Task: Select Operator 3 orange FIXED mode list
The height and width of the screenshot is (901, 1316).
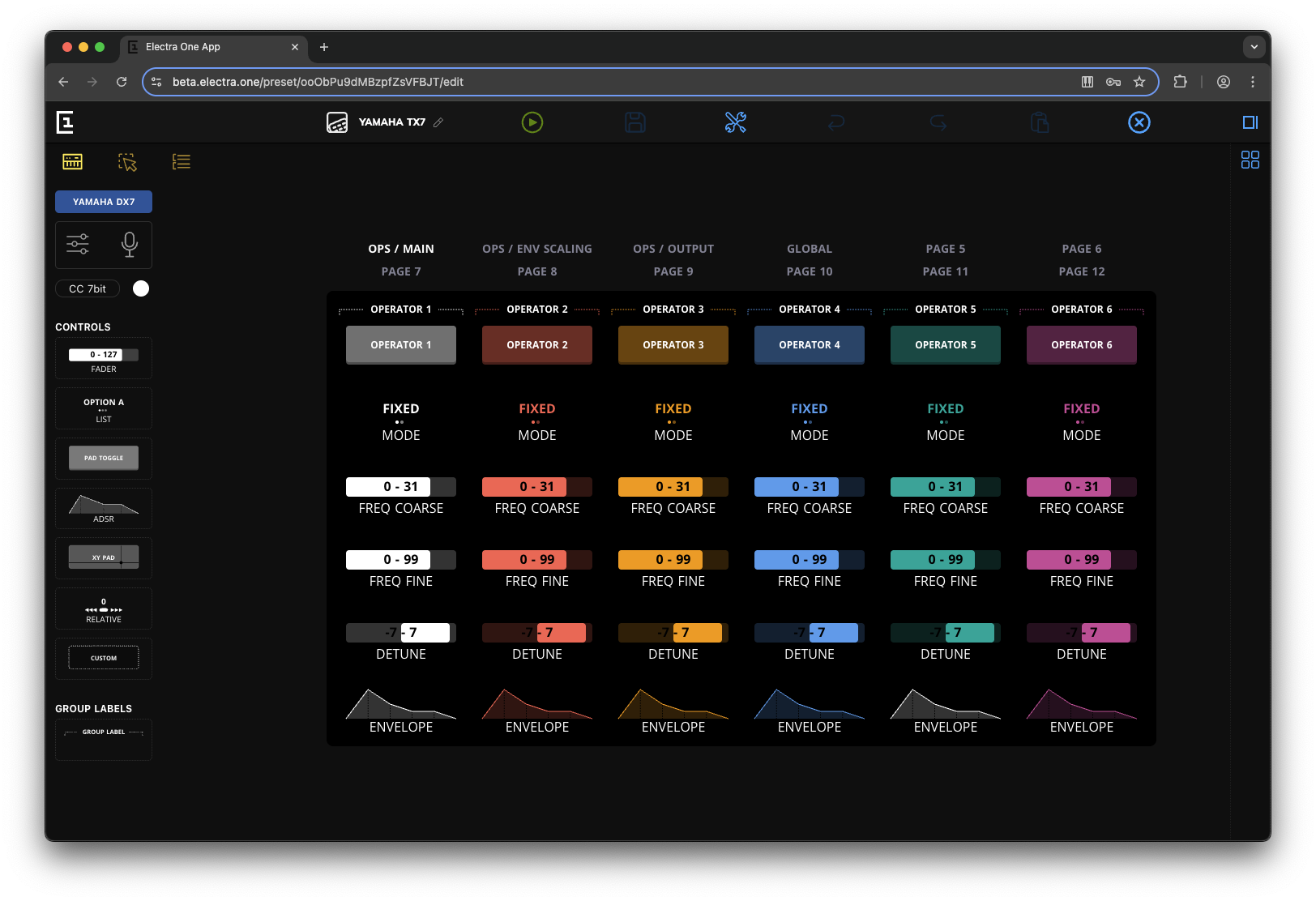Action: pos(673,421)
